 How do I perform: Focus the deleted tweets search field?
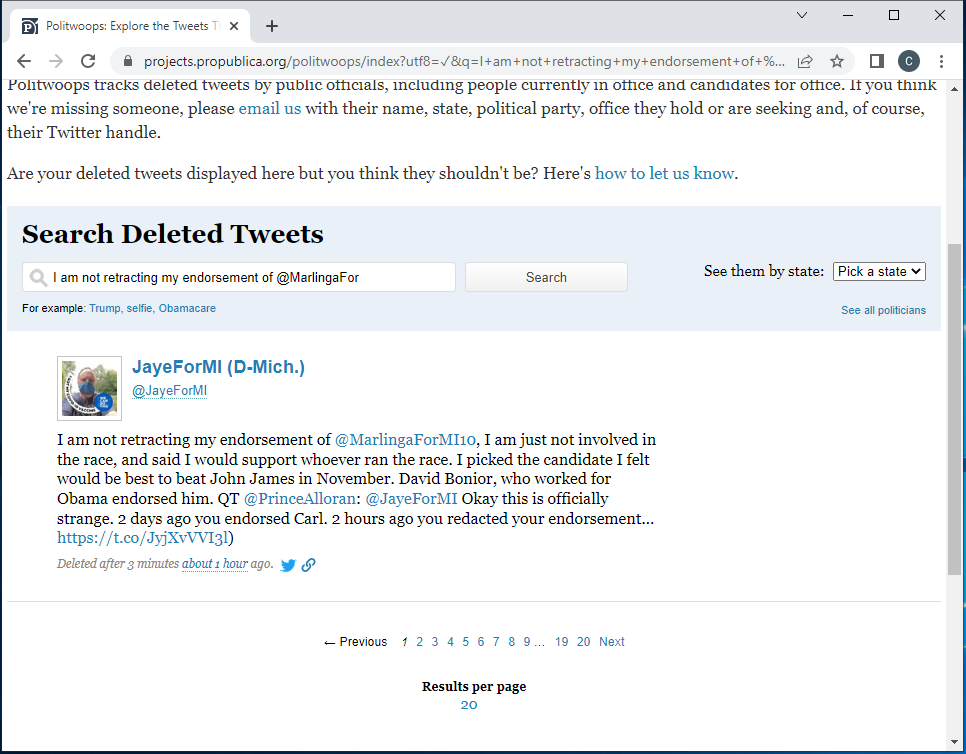coord(239,277)
